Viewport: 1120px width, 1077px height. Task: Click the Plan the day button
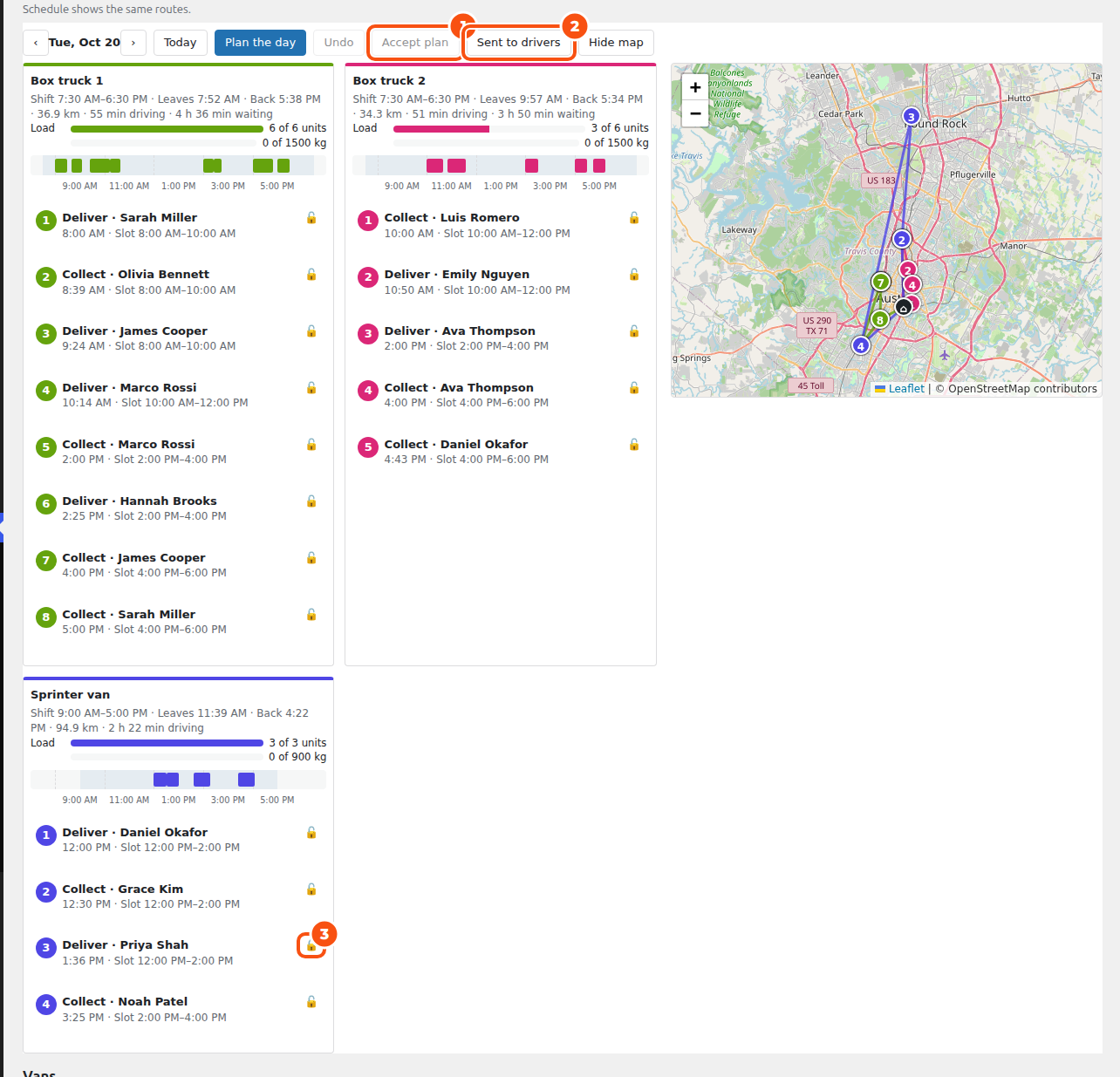coord(260,43)
